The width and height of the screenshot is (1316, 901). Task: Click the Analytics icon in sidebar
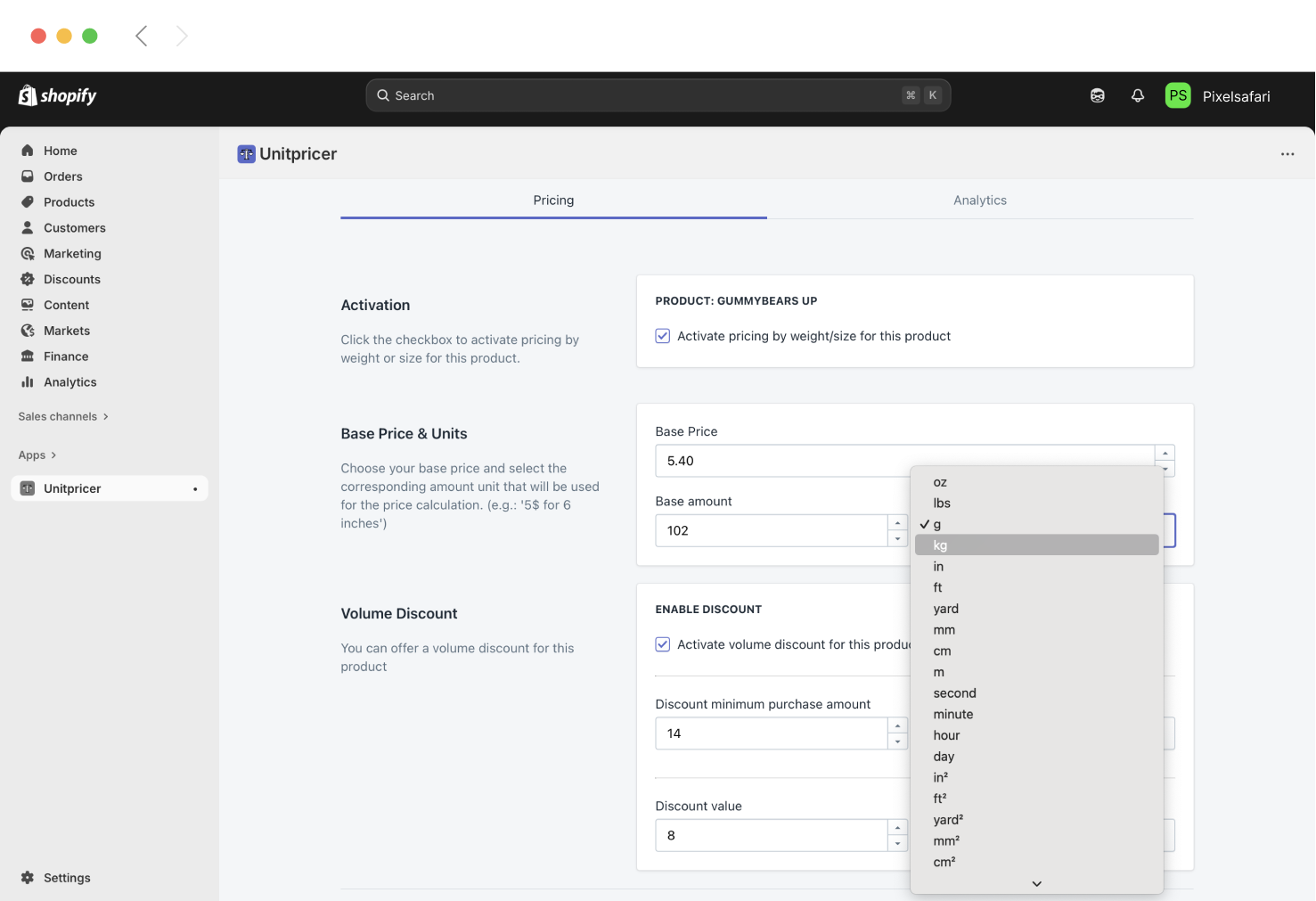(29, 381)
